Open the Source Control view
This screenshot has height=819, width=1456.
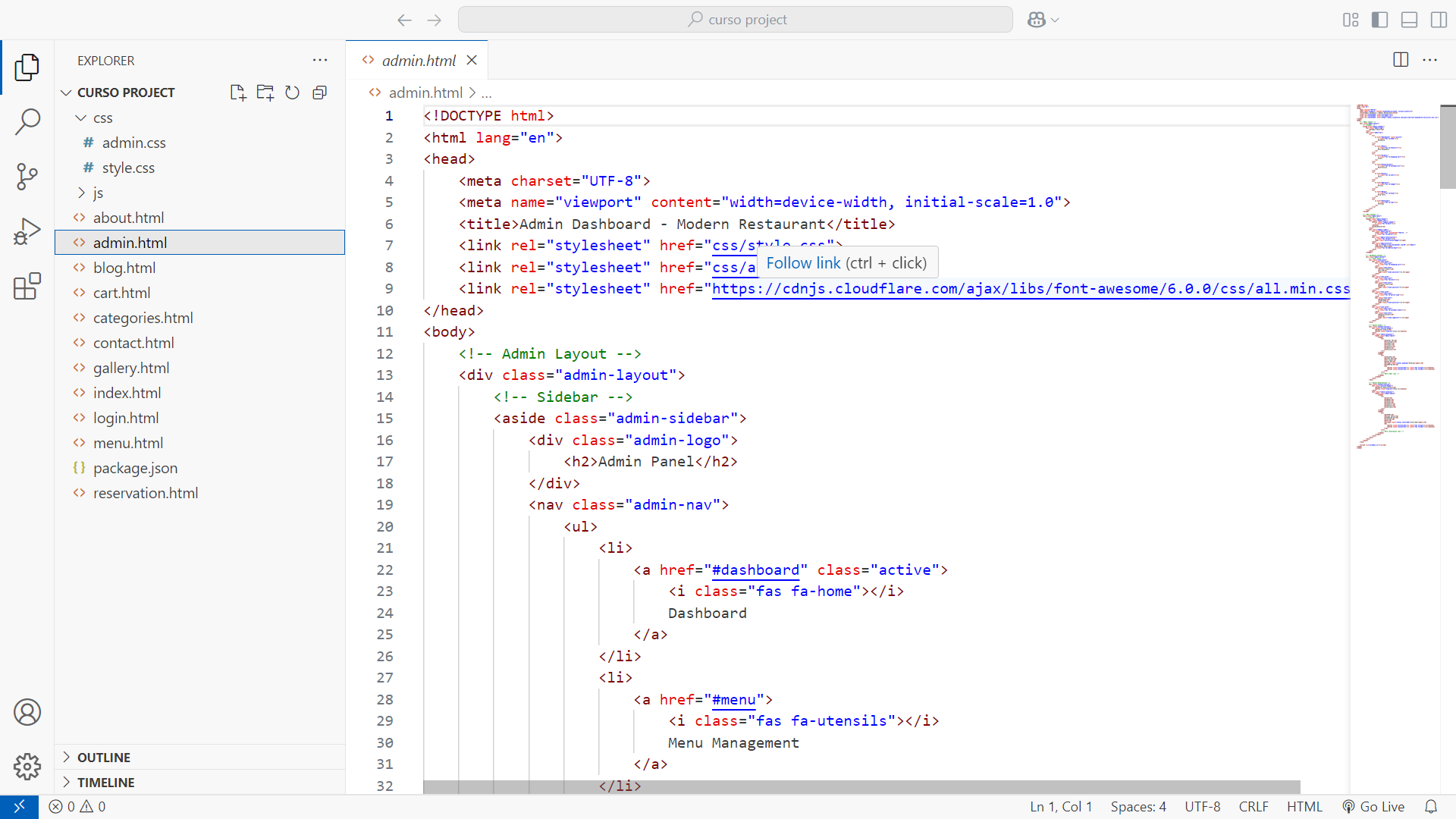[x=27, y=176]
